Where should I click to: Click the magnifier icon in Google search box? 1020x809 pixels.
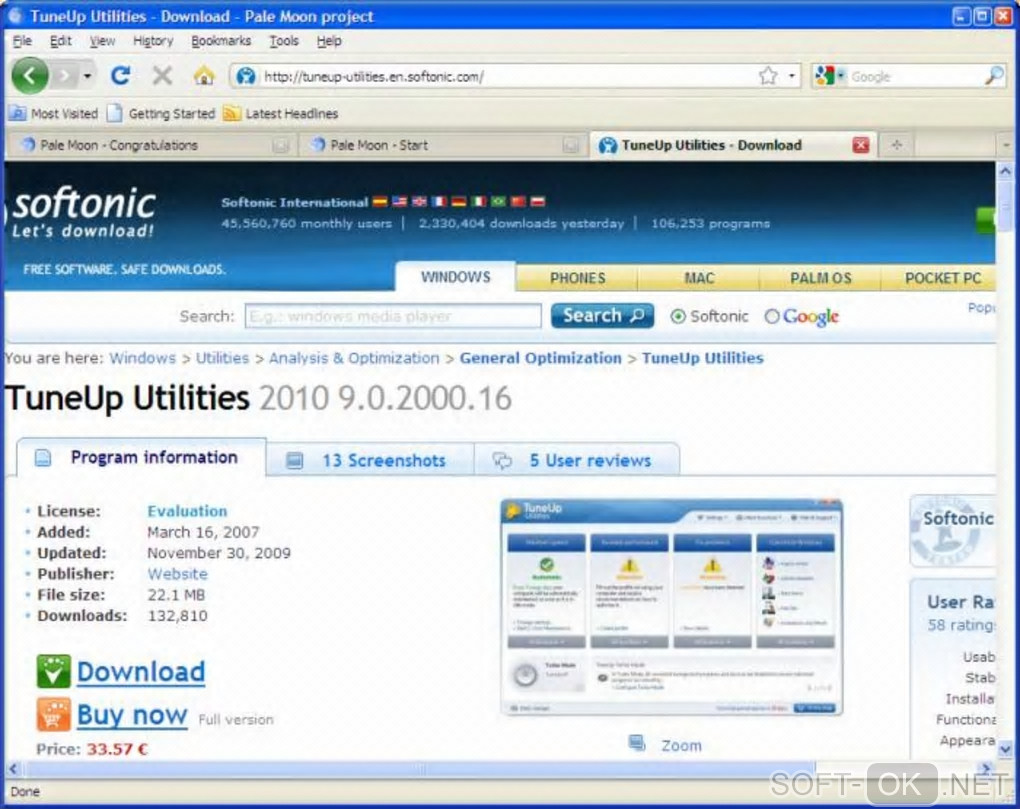[x=993, y=76]
